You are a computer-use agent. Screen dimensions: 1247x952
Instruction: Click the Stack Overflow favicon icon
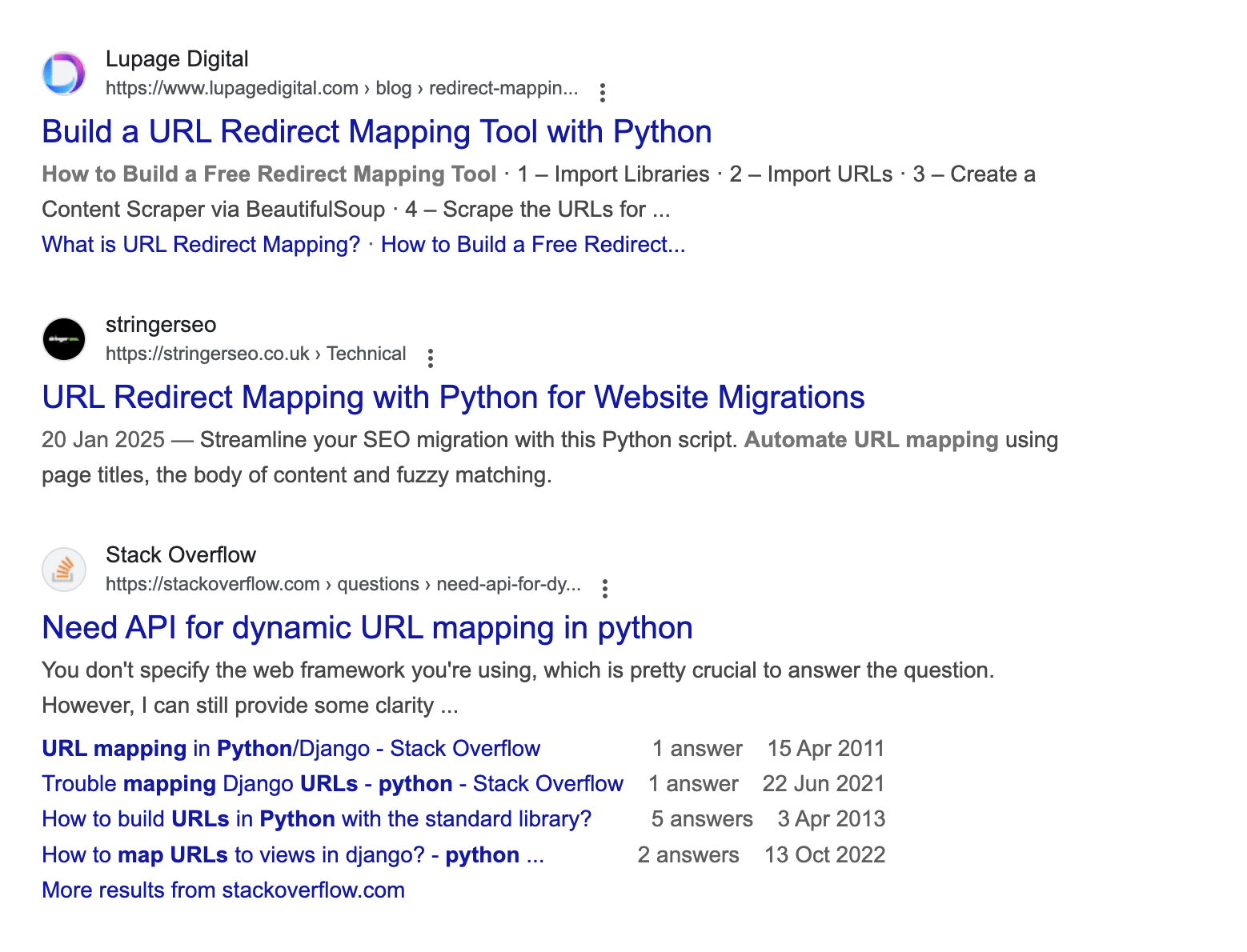(x=64, y=570)
